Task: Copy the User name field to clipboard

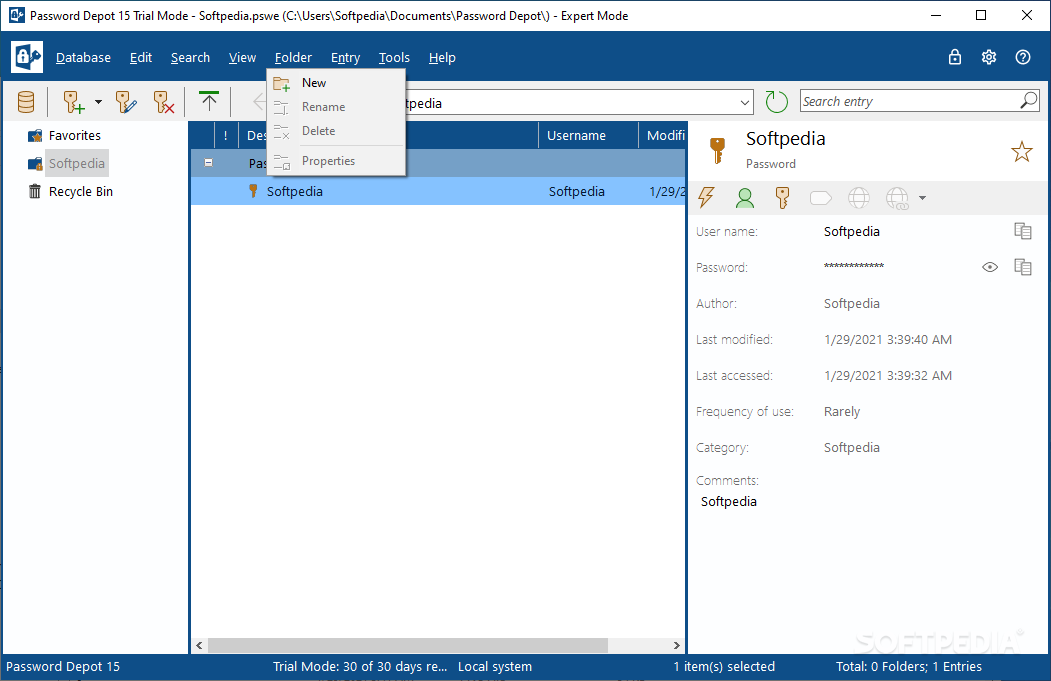Action: [x=1023, y=231]
